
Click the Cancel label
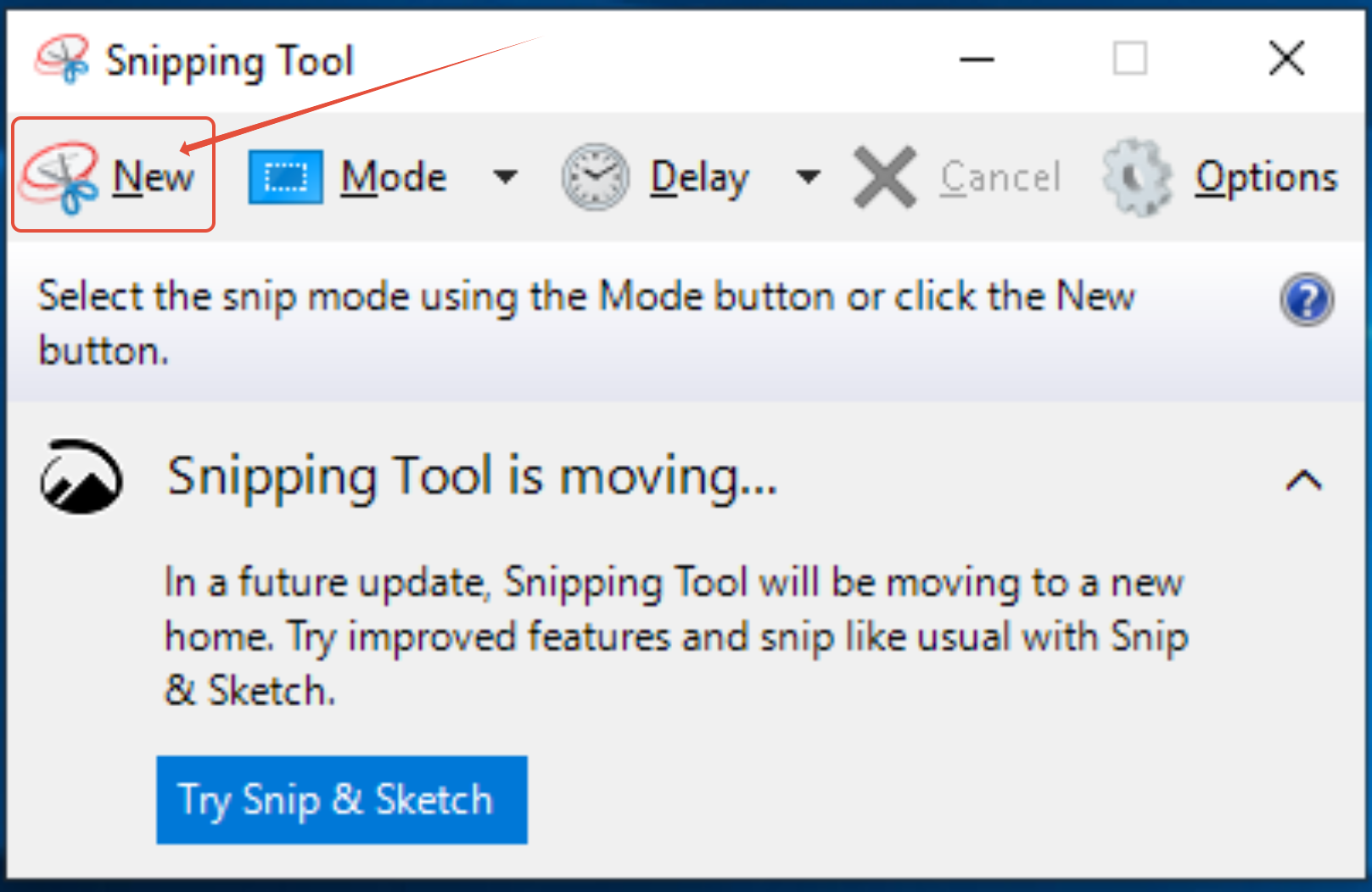[x=1000, y=177]
